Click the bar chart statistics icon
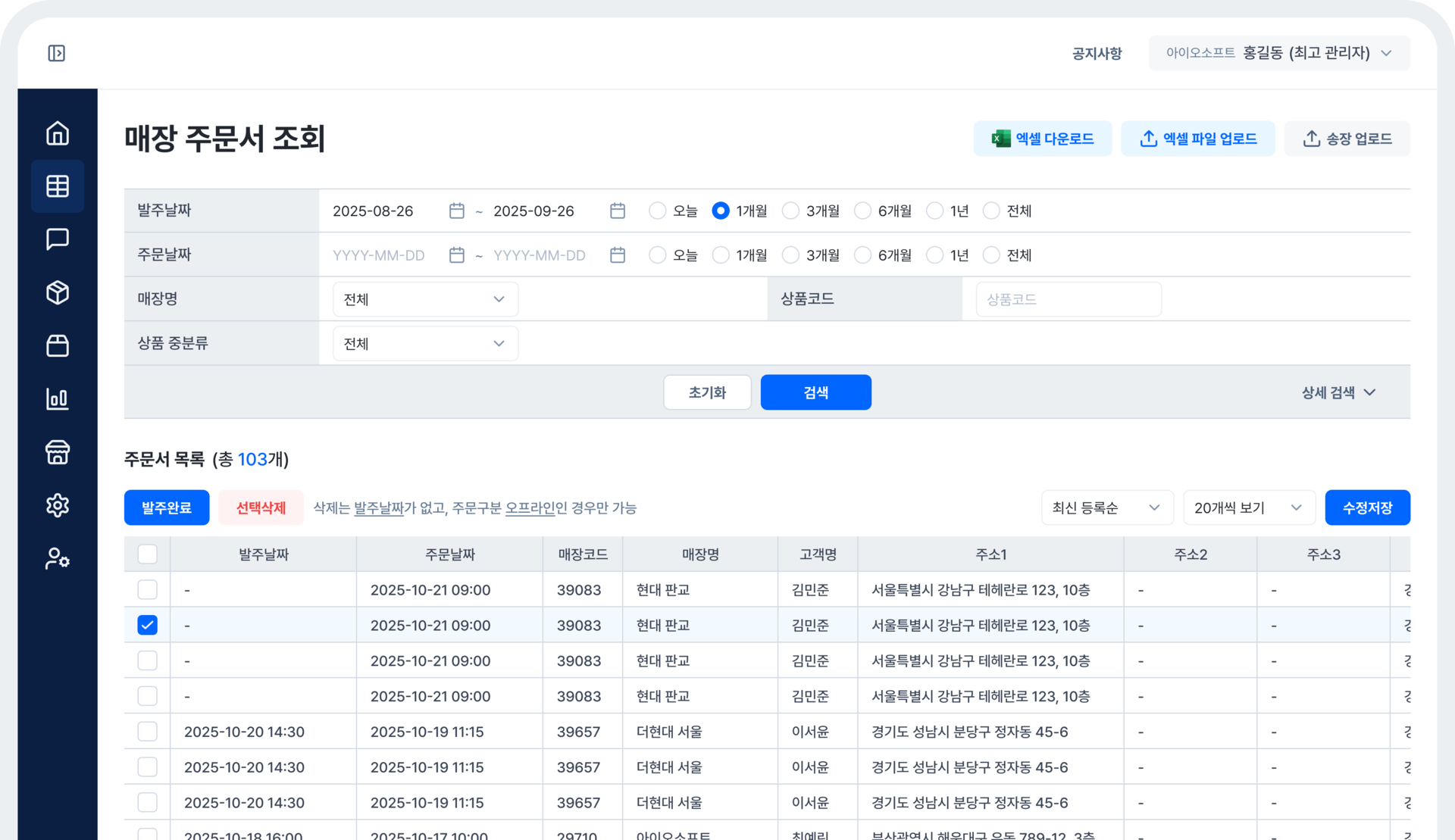The height and width of the screenshot is (840, 1455). (x=58, y=398)
